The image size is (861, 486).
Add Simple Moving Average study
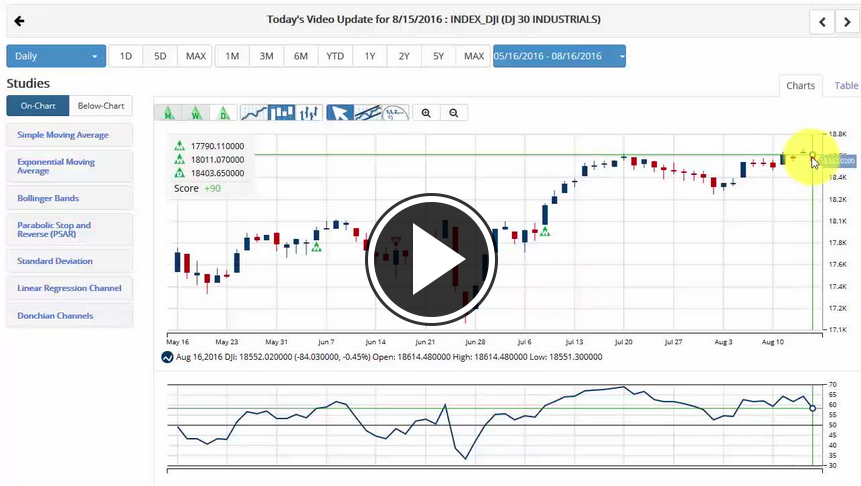pyautogui.click(x=70, y=135)
